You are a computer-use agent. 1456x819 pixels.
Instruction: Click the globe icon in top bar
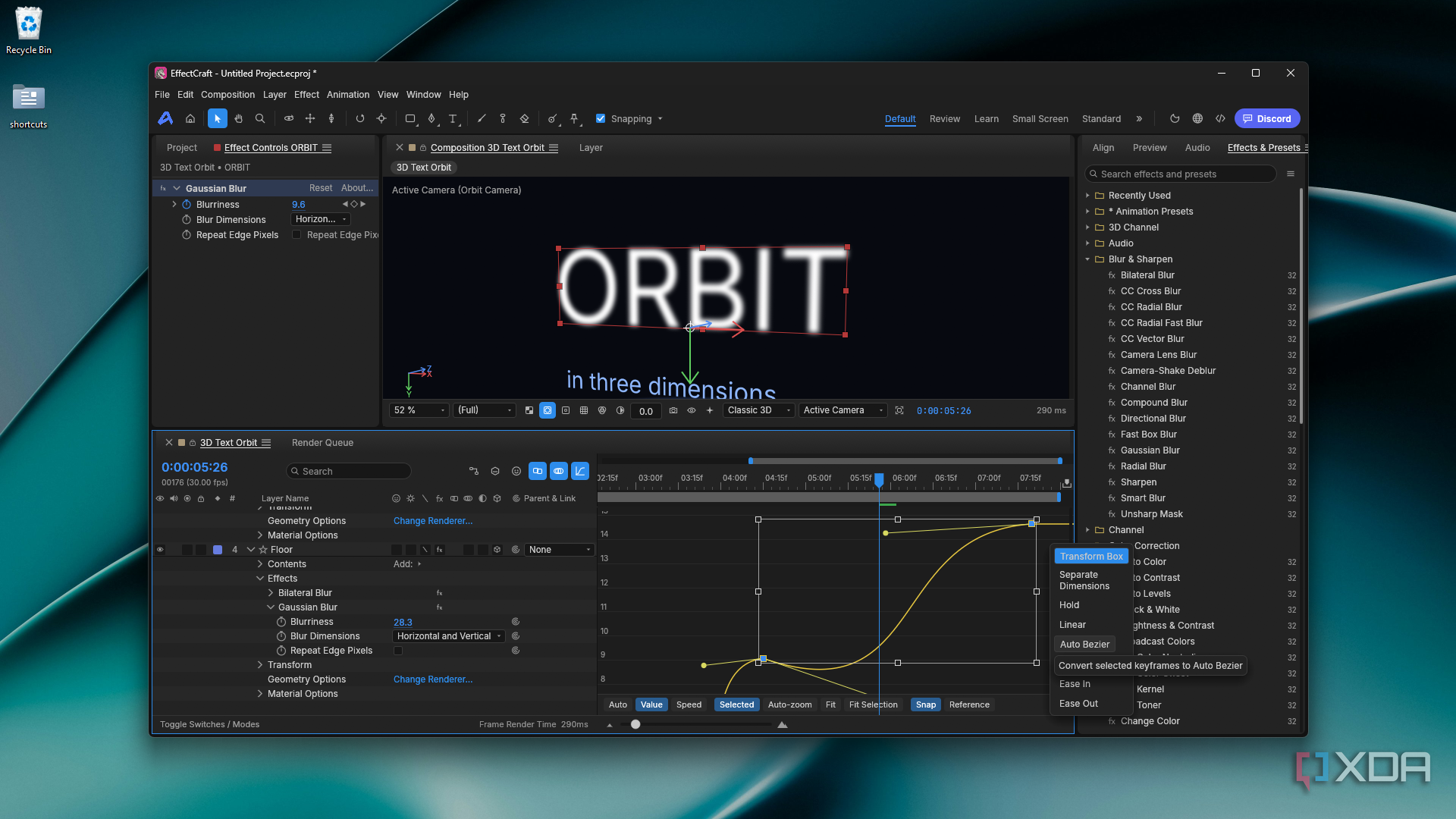coord(1197,118)
